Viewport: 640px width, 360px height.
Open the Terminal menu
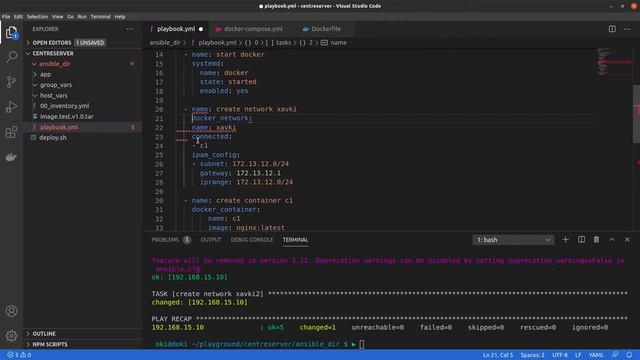pos(100,17)
